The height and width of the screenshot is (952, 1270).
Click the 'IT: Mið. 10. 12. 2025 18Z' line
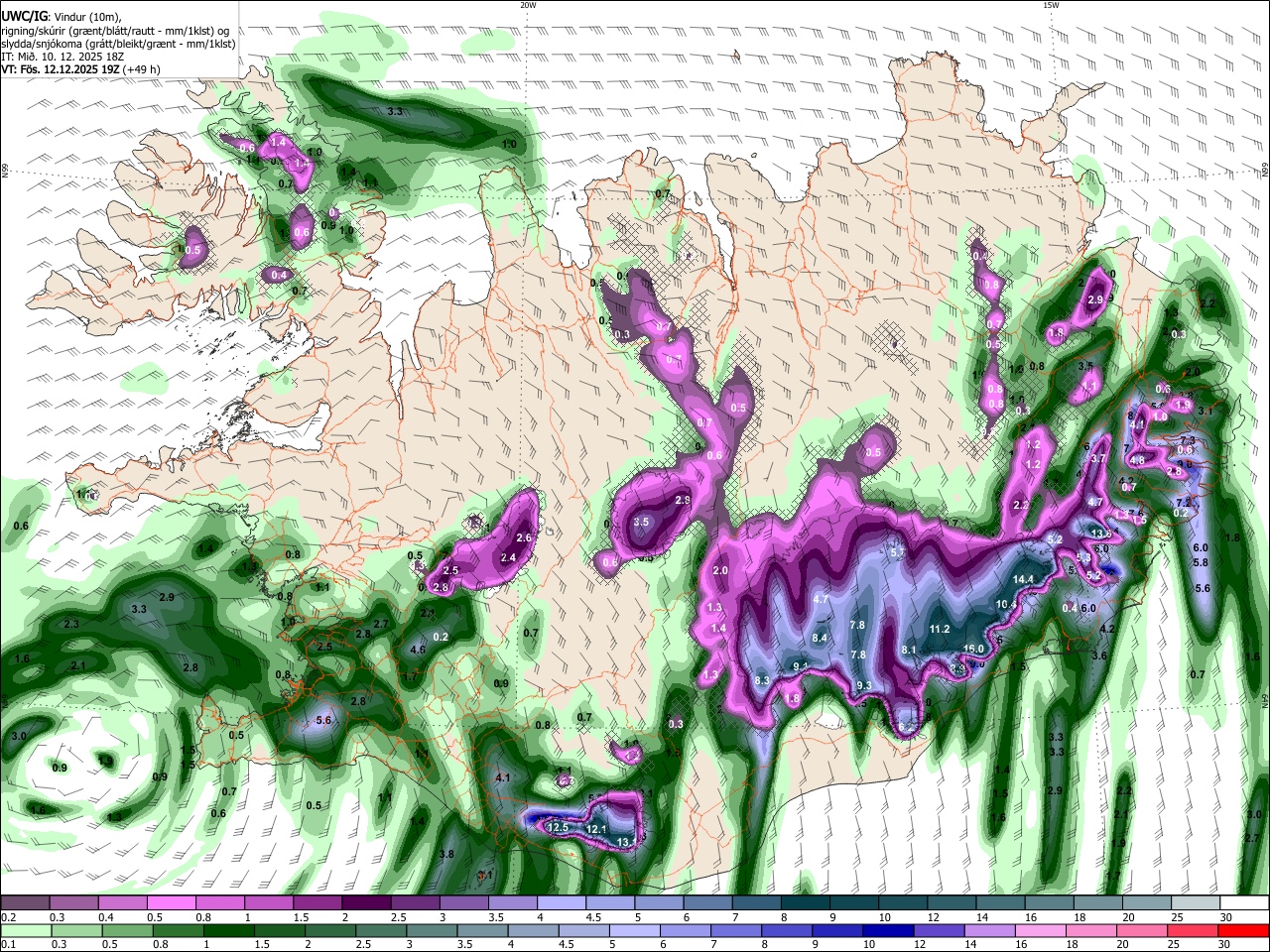63,57
